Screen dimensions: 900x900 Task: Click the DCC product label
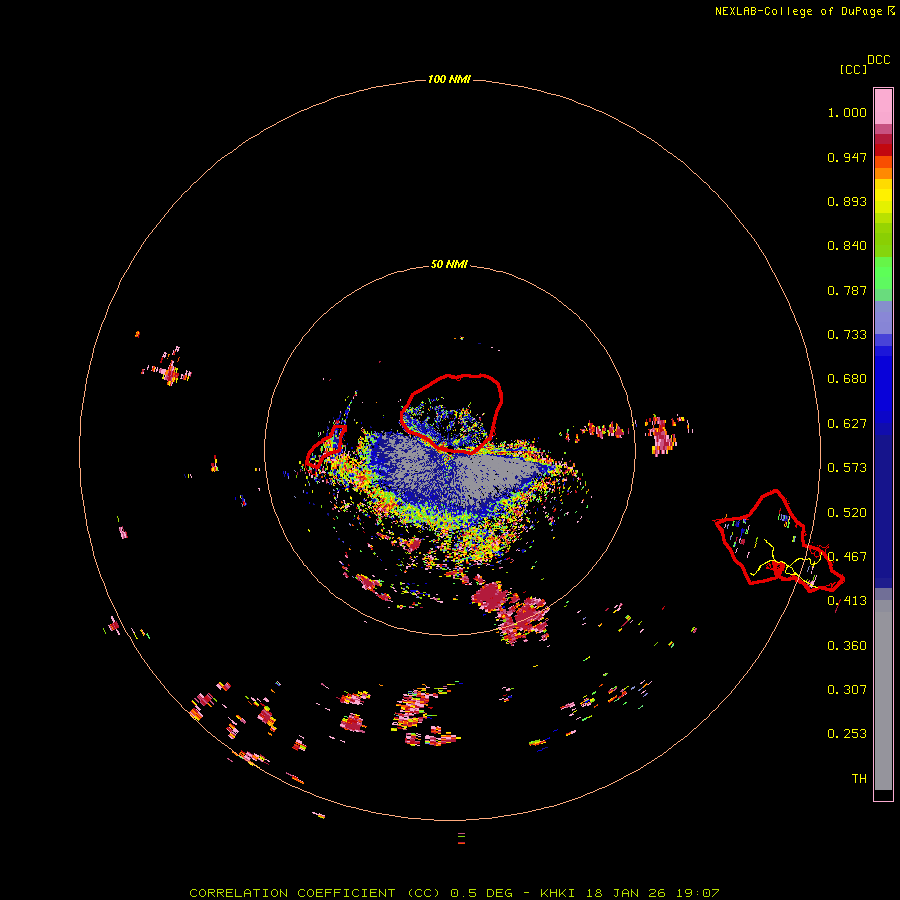[x=879, y=60]
